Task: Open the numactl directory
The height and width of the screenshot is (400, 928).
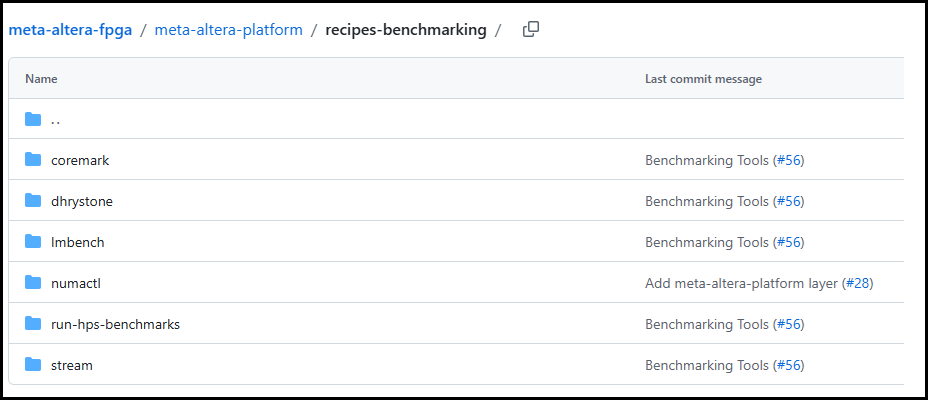Action: 76,283
